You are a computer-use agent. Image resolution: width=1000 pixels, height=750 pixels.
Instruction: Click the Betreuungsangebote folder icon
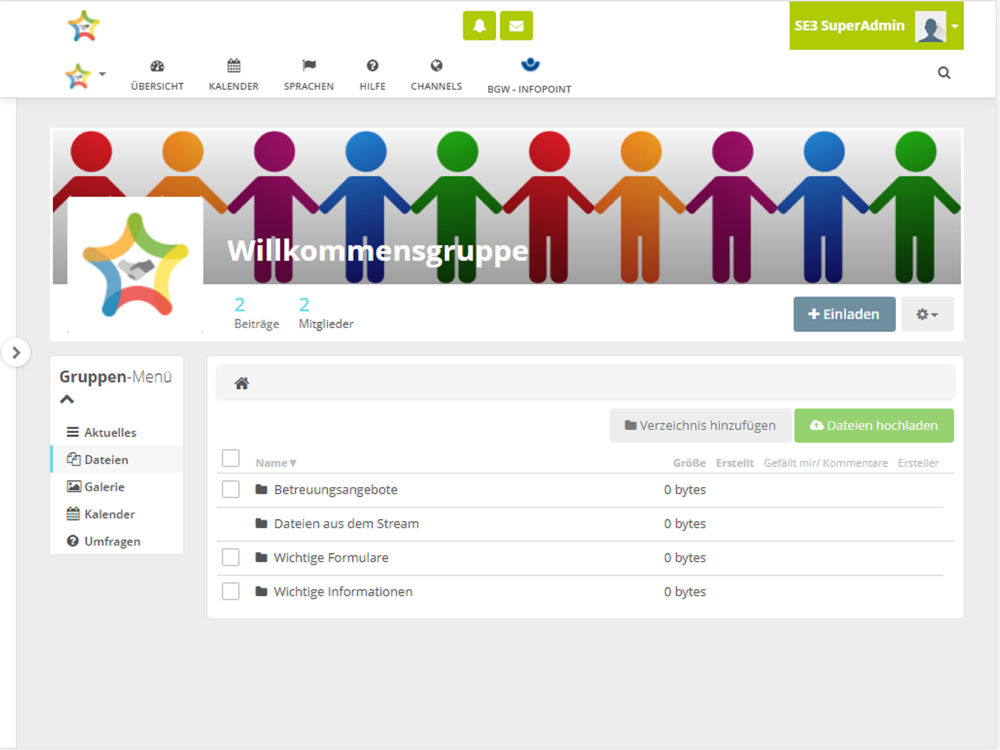tap(261, 489)
